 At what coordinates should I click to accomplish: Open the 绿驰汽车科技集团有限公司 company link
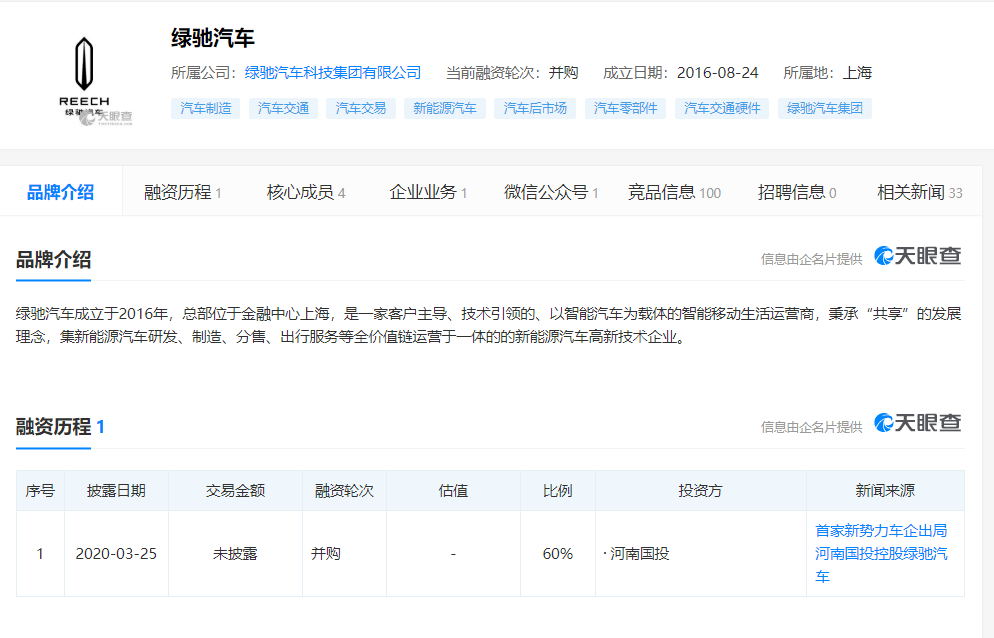point(333,73)
